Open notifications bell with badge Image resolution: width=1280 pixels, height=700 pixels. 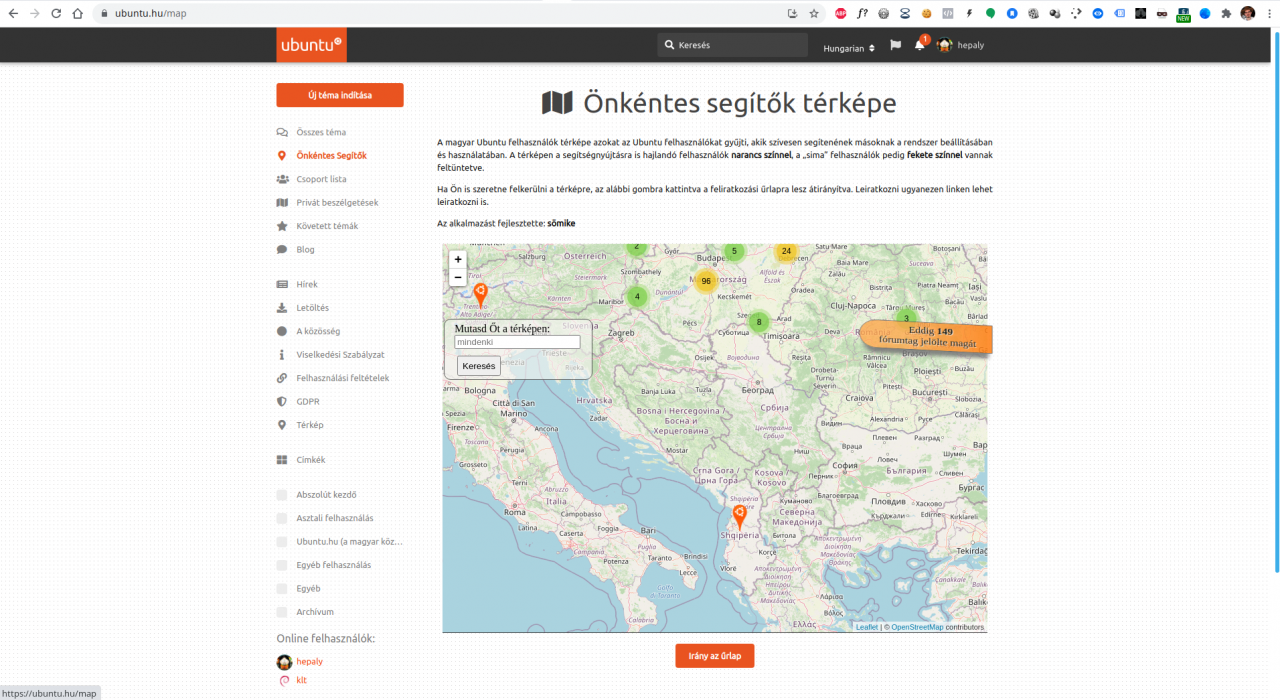pyautogui.click(x=920, y=45)
